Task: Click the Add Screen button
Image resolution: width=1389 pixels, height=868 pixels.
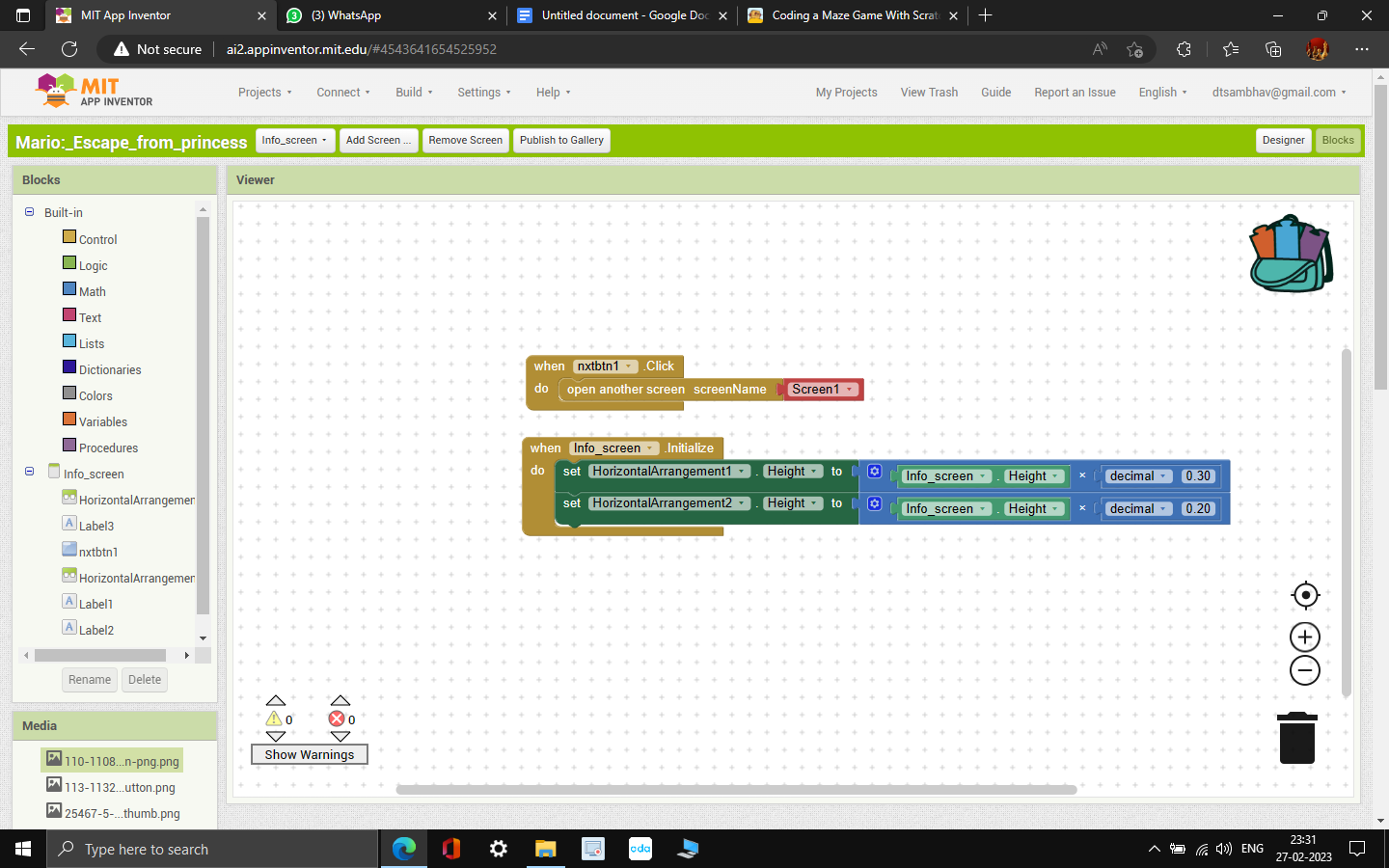Action: click(379, 141)
